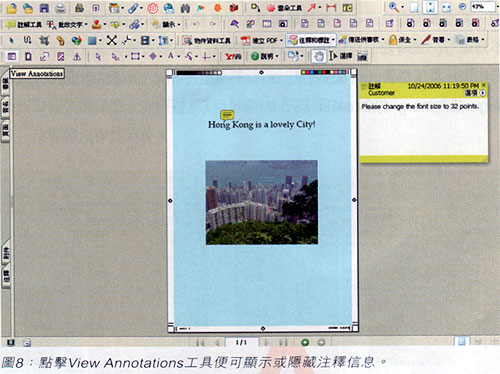Expand the Security lock menu
The height and width of the screenshot is (374, 500).
(402, 40)
